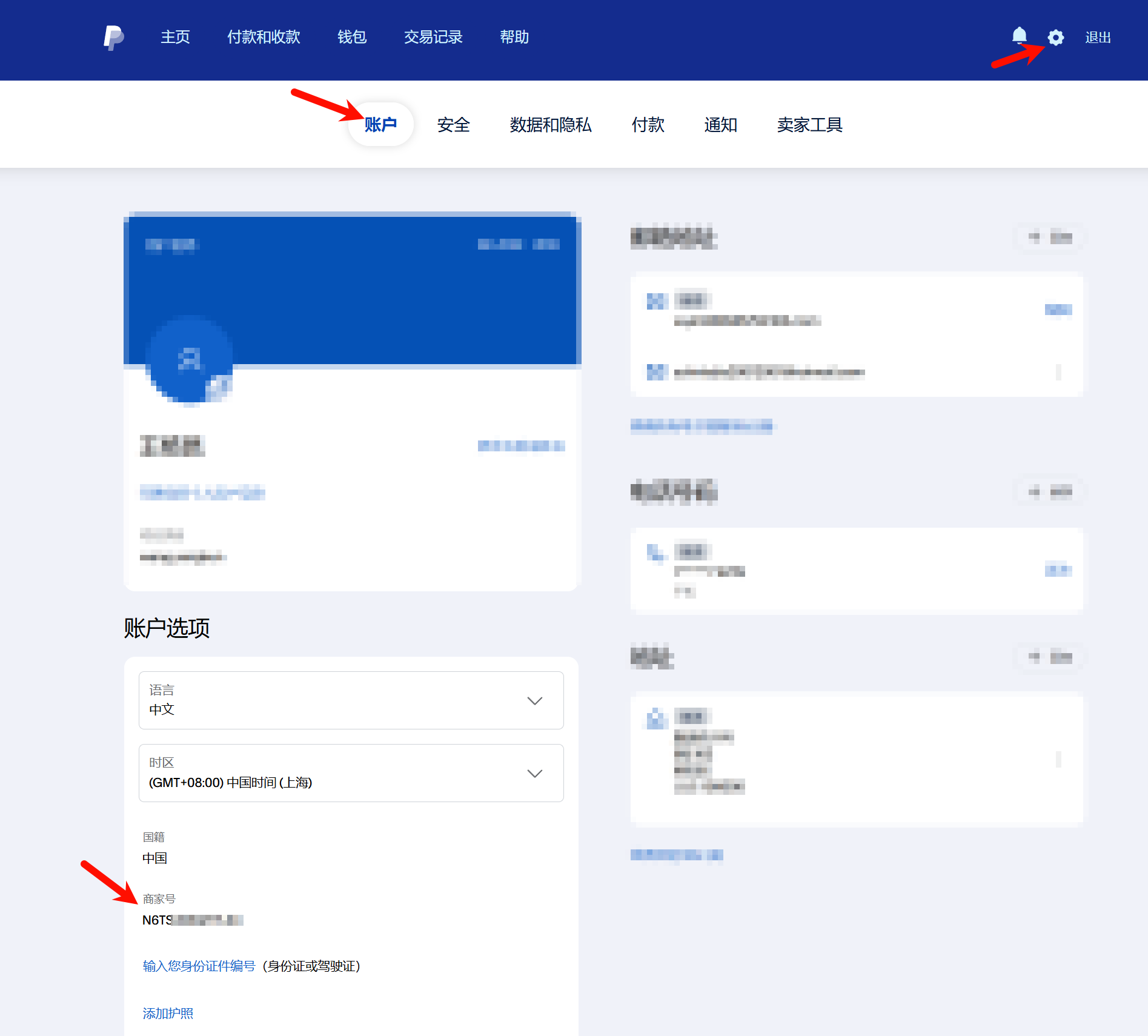Click the first email envelope icon
The width and height of the screenshot is (1148, 1036).
tap(657, 301)
